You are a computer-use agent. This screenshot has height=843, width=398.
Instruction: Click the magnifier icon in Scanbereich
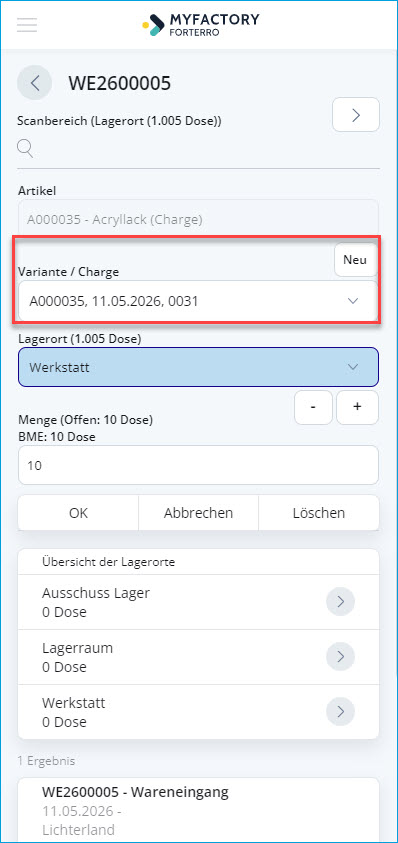[x=25, y=148]
